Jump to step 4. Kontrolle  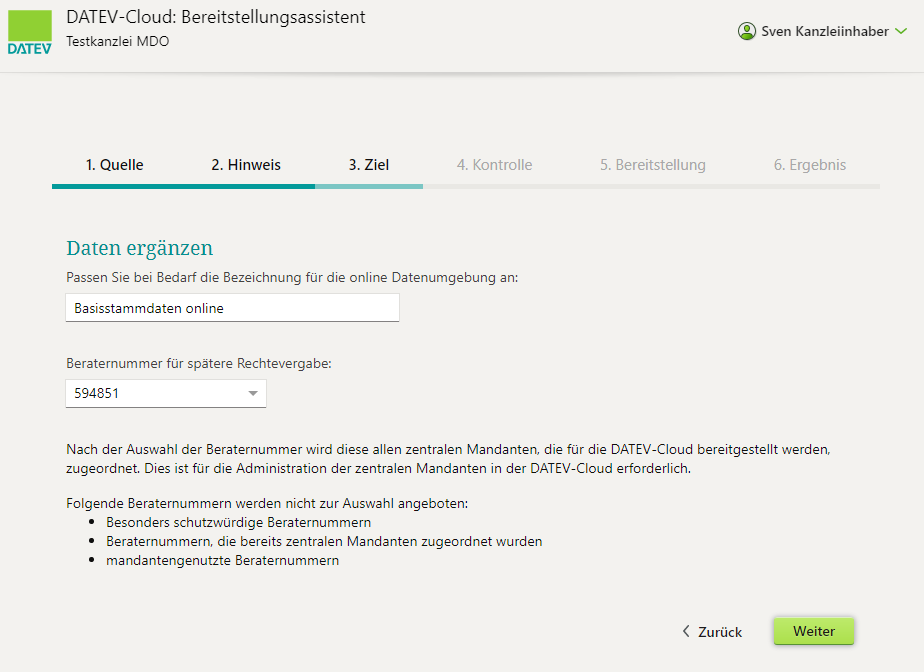click(x=494, y=165)
